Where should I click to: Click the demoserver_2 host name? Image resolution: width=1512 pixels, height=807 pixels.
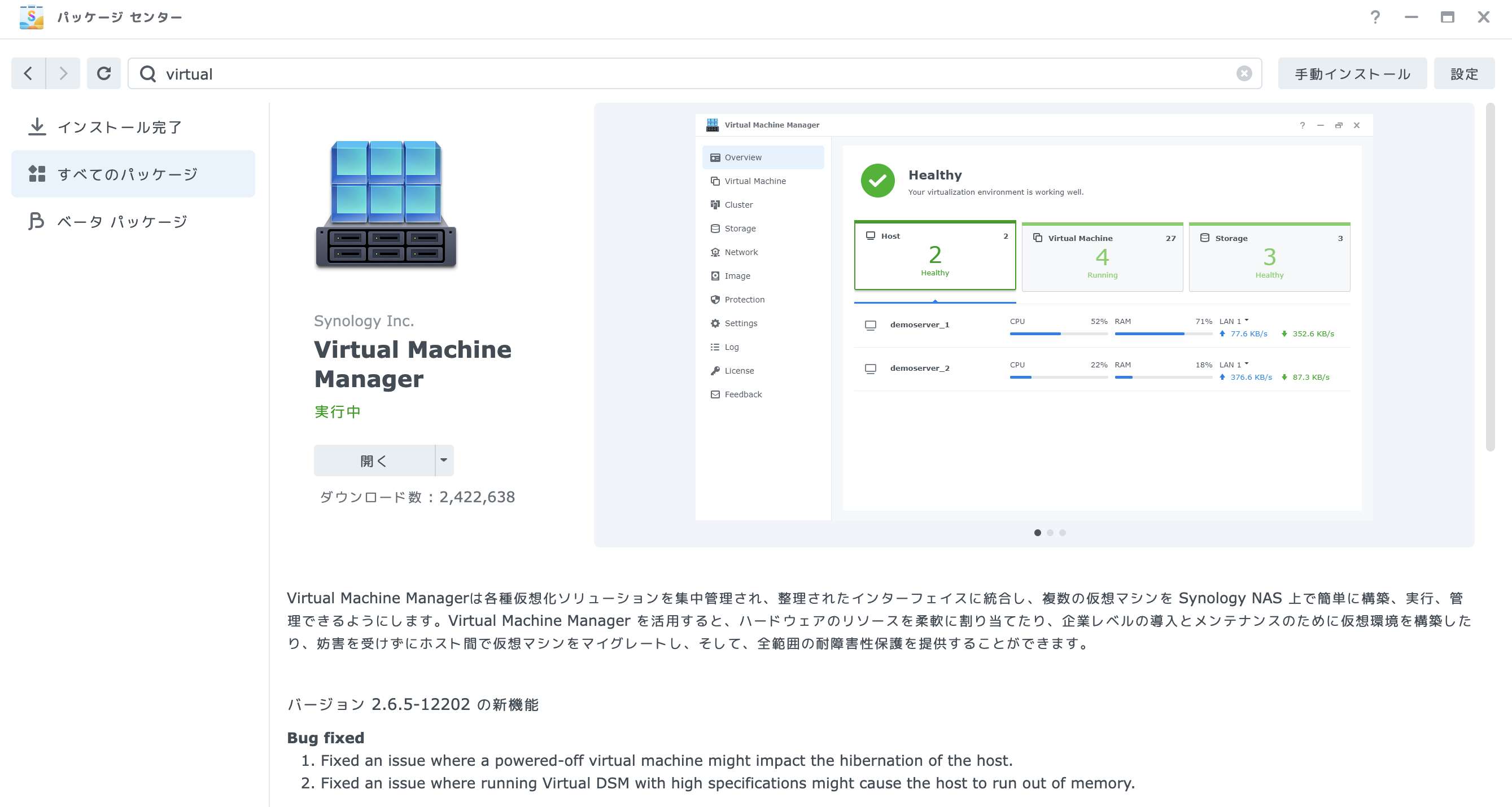click(919, 369)
